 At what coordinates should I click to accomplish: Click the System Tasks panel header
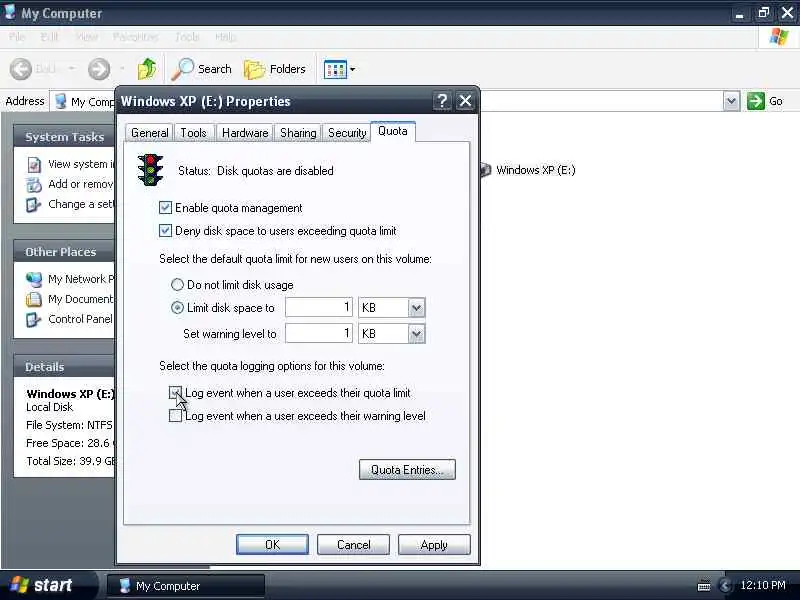tap(65, 137)
